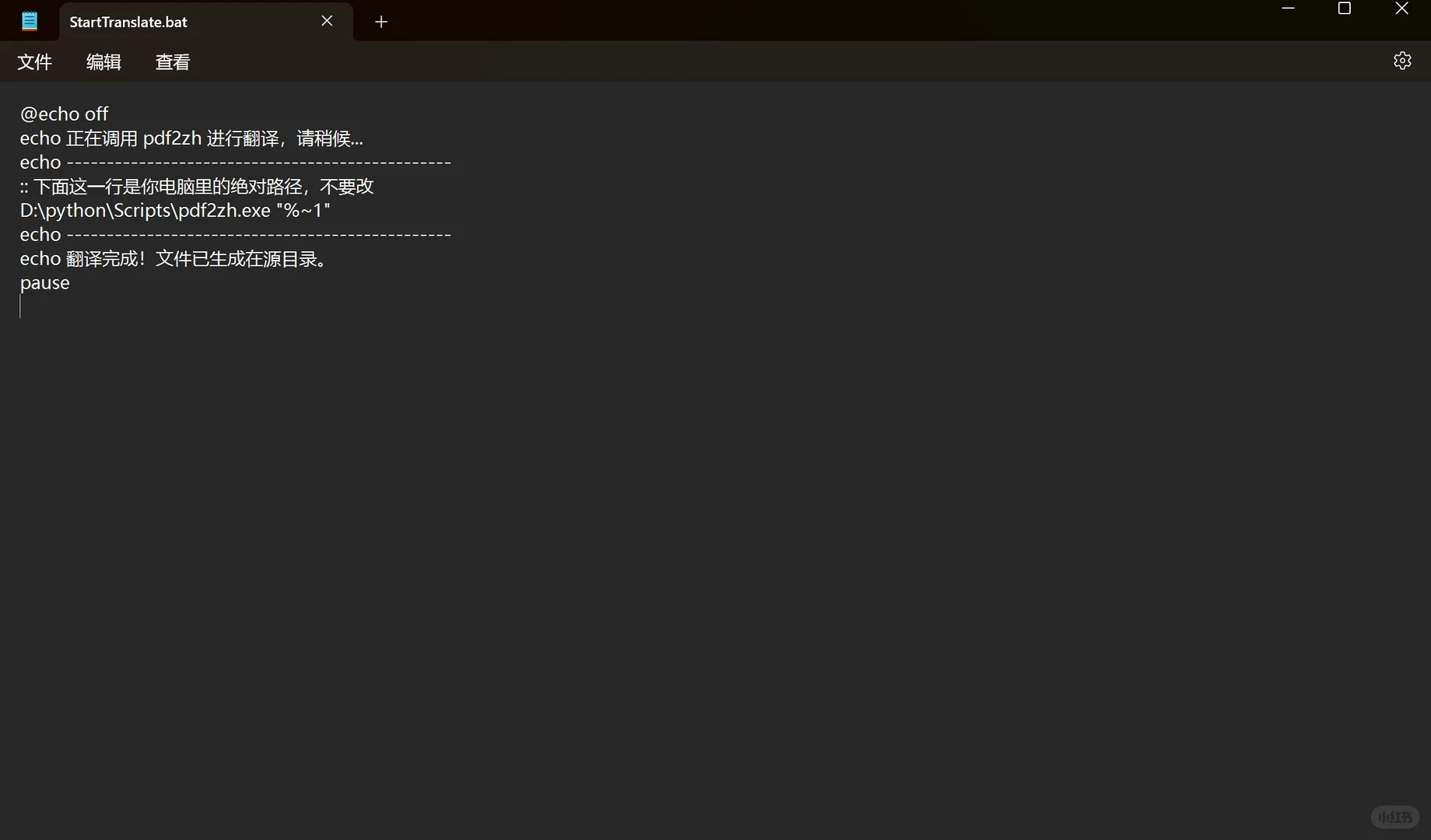Click the close icon on StartTranslate.bat tab
Viewport: 1431px width, 840px height.
tap(326, 21)
